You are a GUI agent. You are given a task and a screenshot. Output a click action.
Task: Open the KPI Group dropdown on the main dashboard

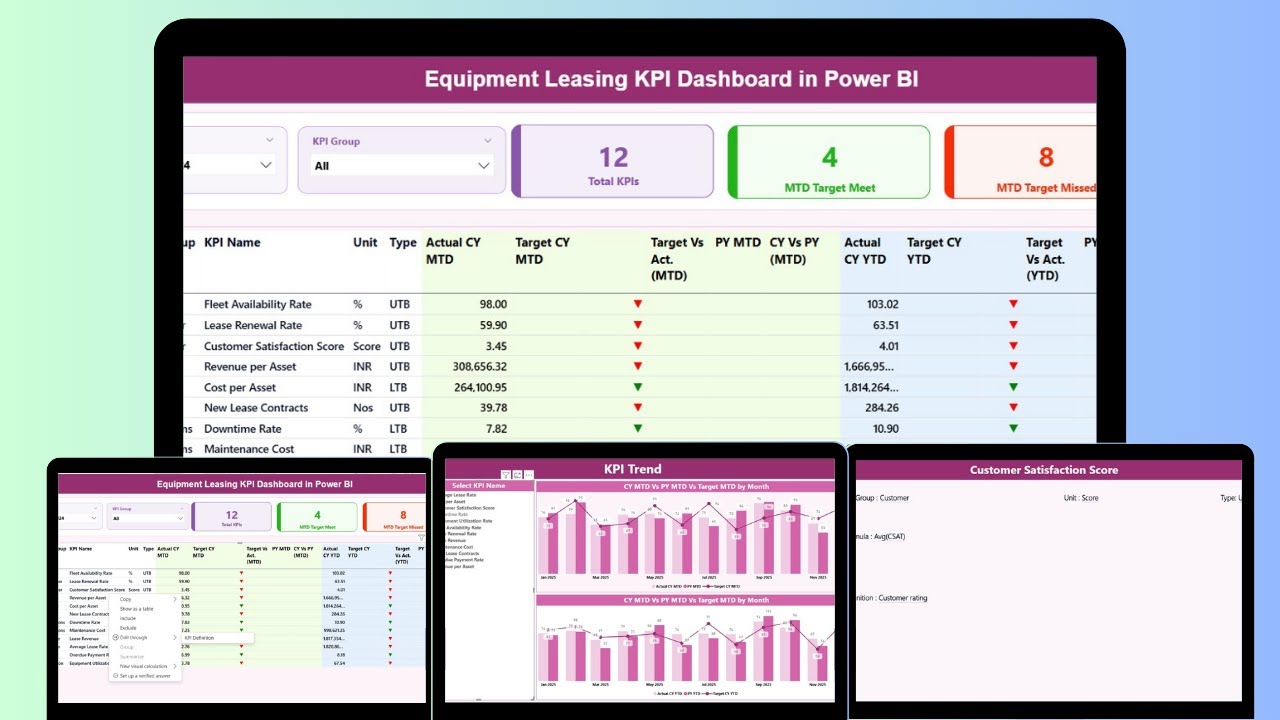401,165
